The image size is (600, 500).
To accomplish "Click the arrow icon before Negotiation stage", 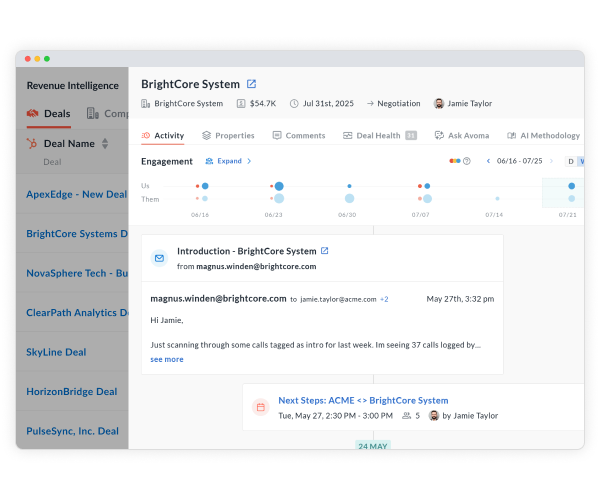I will [370, 104].
